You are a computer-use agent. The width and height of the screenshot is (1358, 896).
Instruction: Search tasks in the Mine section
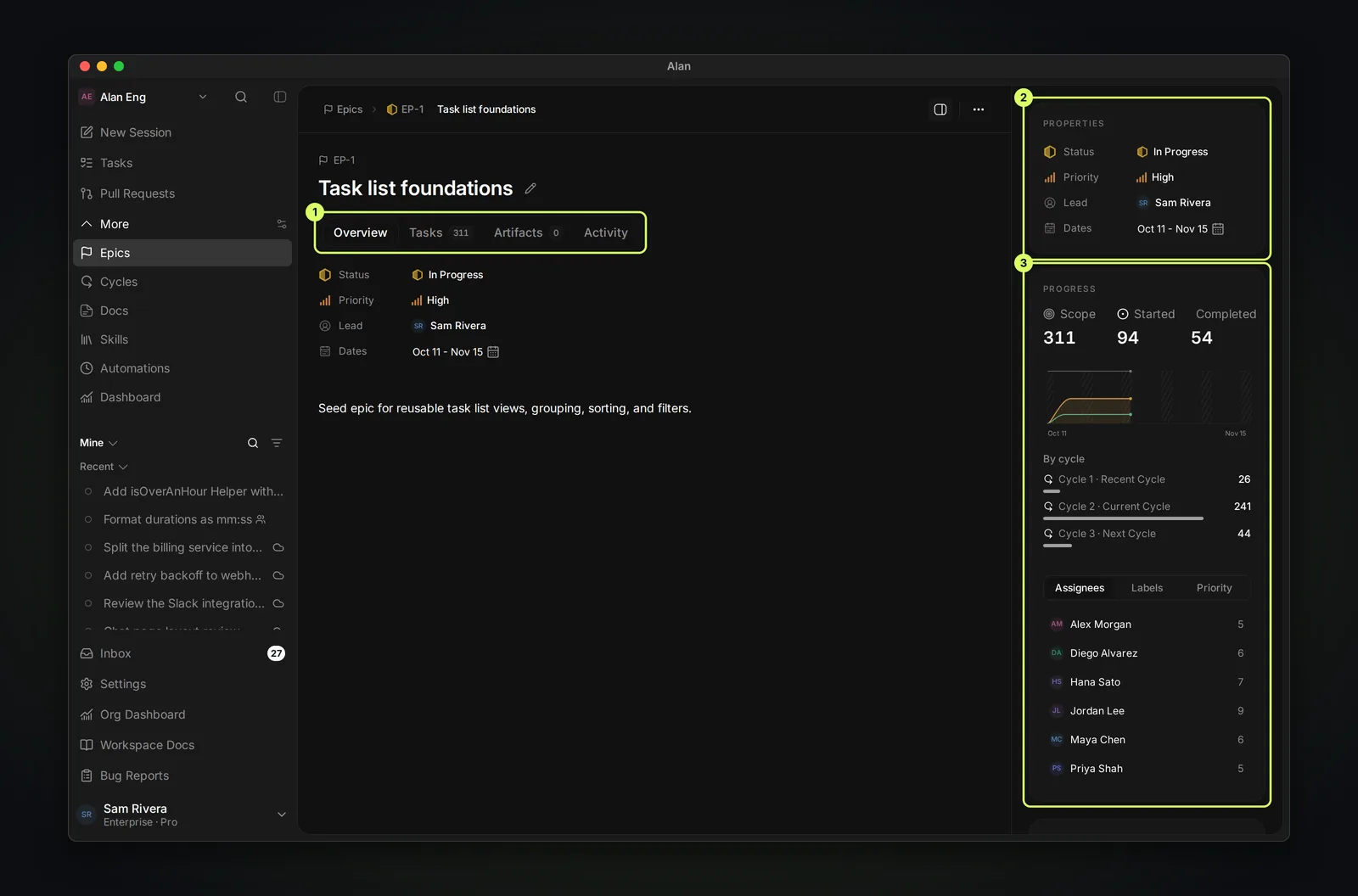coord(253,443)
